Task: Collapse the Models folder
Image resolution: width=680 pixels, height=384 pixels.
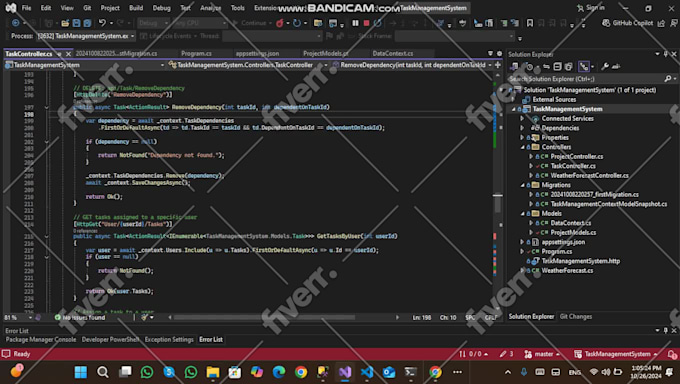Action: pos(523,213)
